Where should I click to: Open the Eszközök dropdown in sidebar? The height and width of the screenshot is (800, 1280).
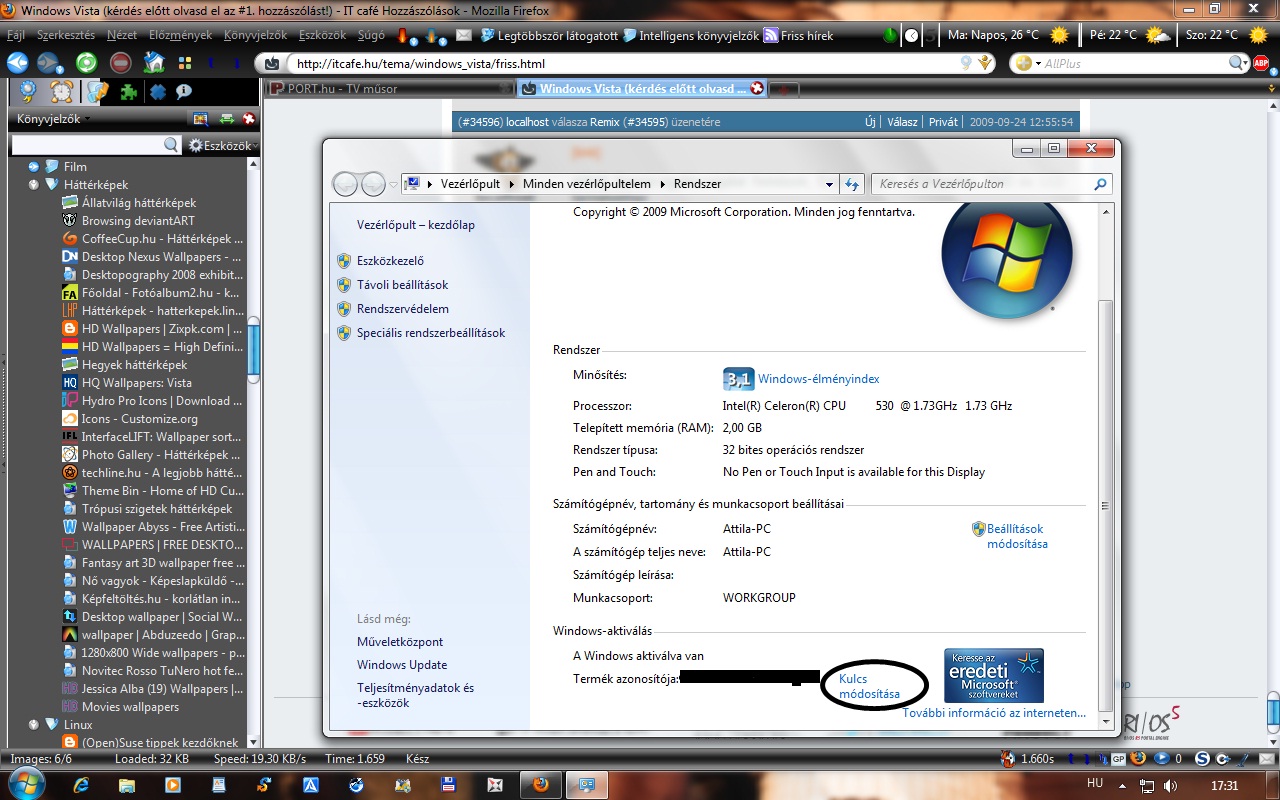[x=223, y=145]
